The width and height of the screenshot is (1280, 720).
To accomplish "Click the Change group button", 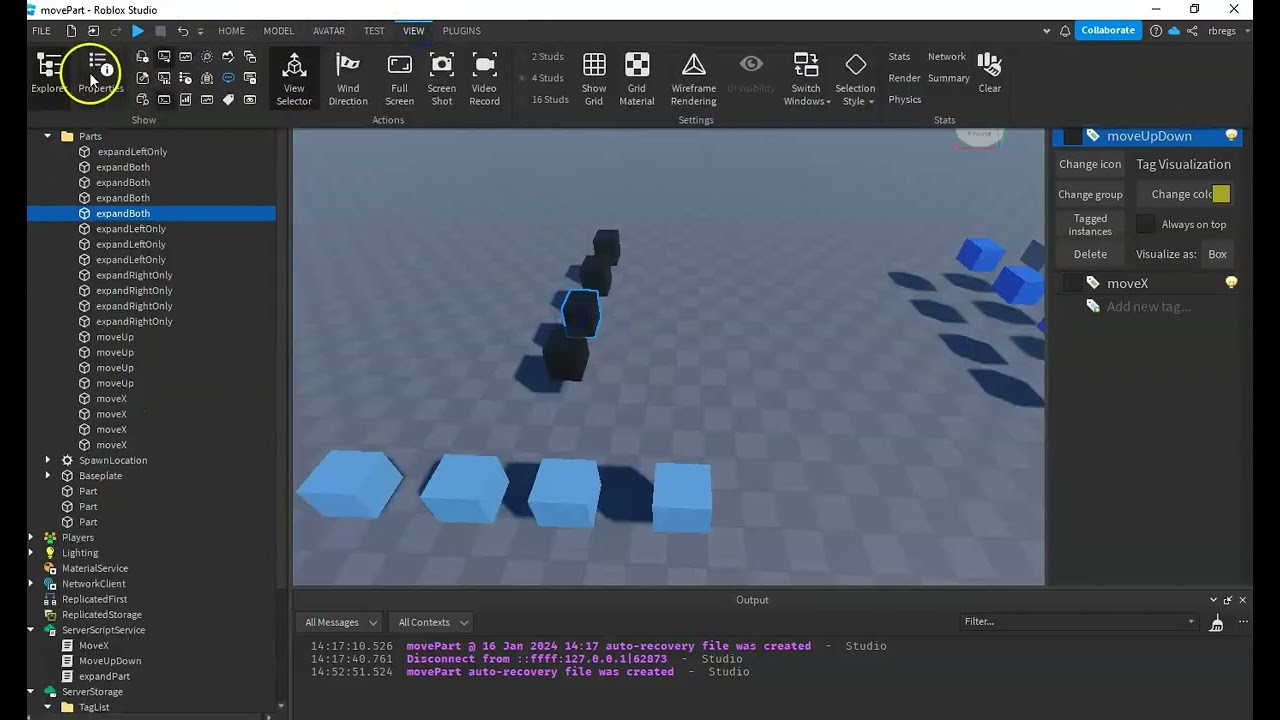I will [1090, 194].
